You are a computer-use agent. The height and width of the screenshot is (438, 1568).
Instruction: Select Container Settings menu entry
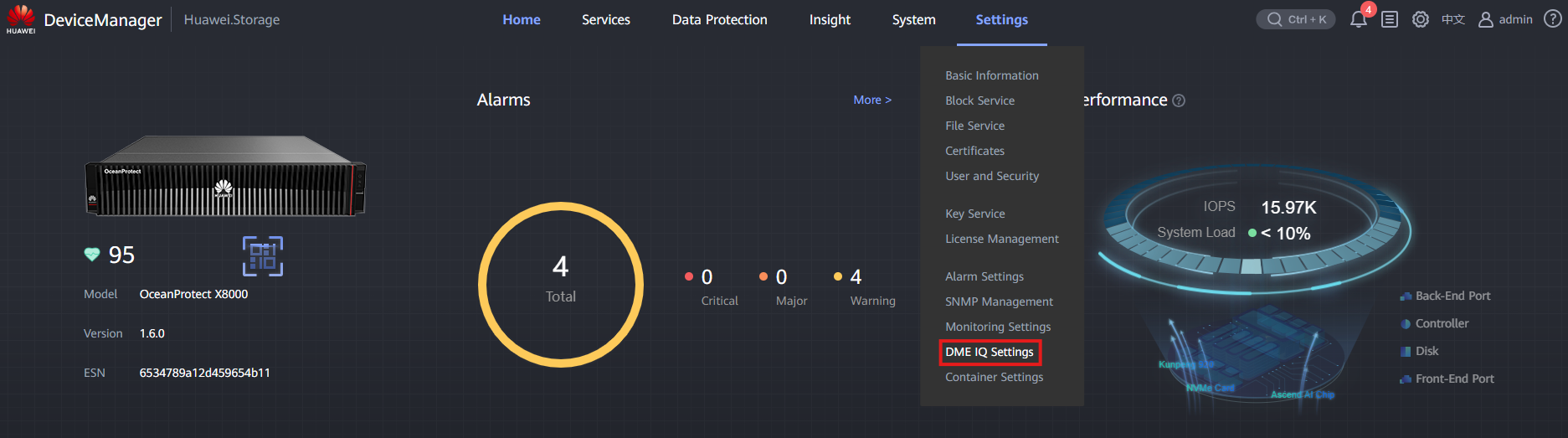coord(995,377)
